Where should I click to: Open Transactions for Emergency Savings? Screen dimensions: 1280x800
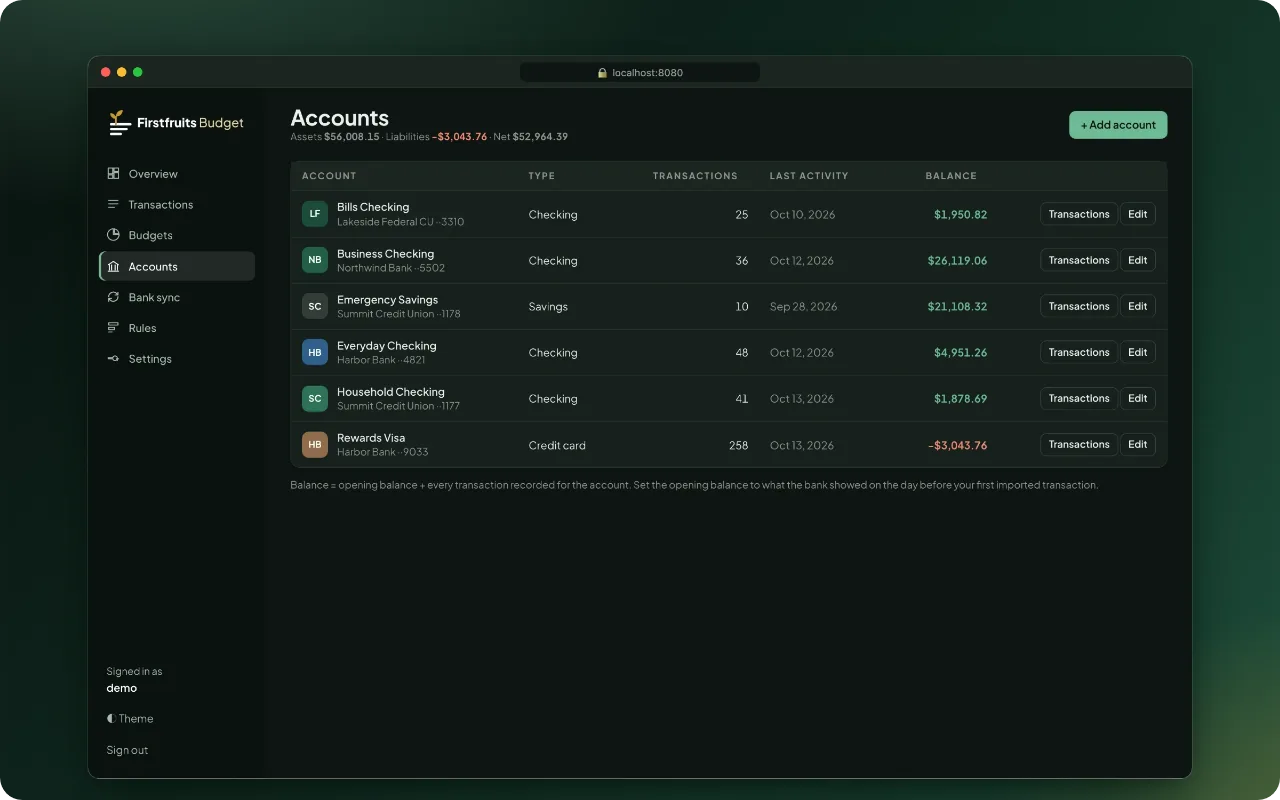click(x=1079, y=306)
